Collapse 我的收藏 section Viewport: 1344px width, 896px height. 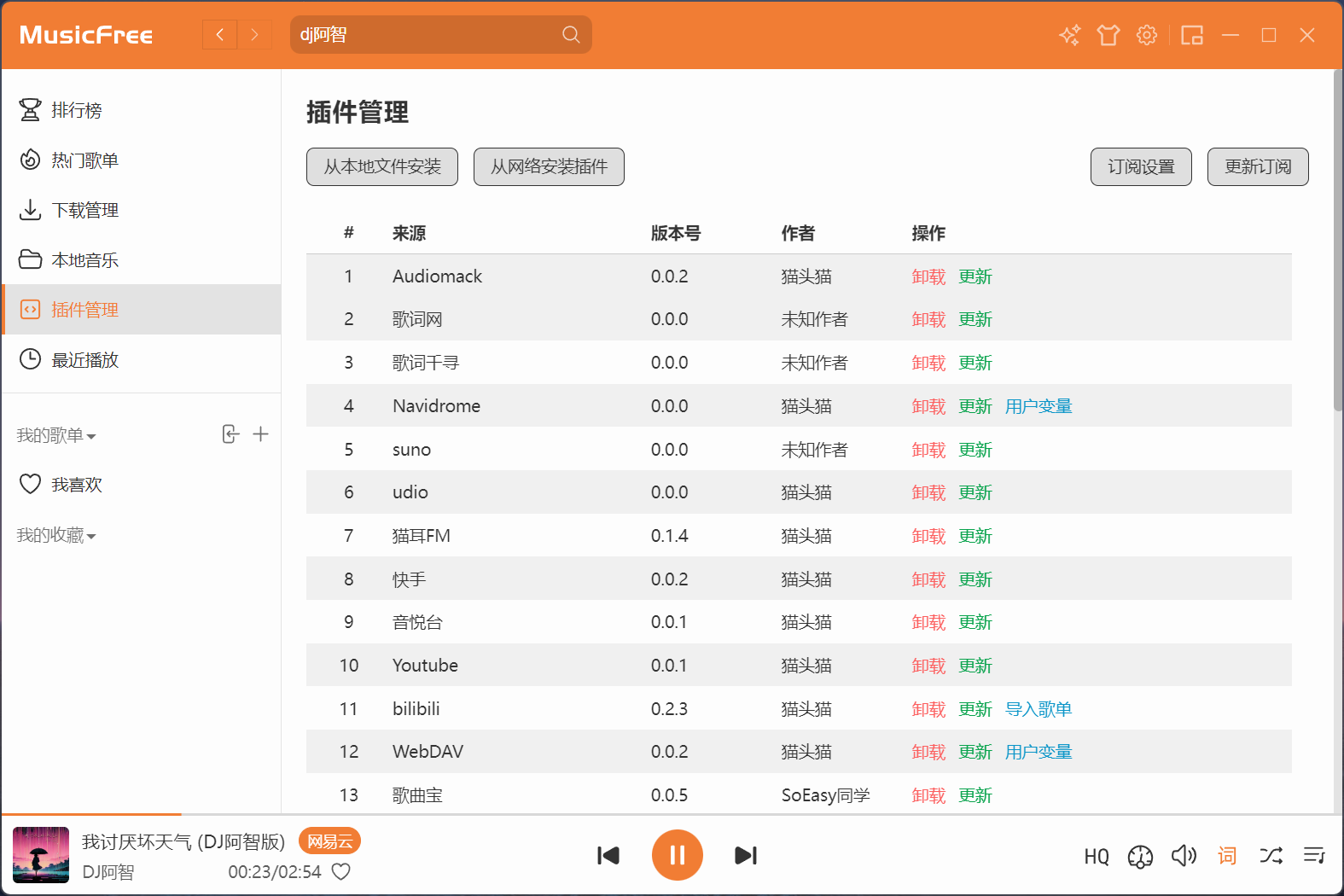(56, 535)
